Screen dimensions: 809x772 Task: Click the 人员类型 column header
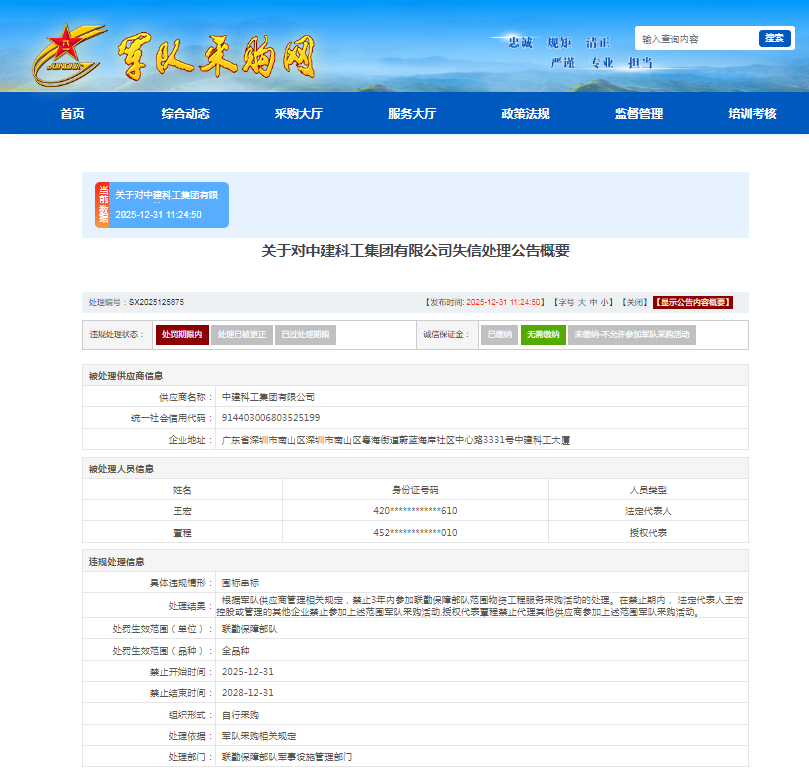pos(648,490)
